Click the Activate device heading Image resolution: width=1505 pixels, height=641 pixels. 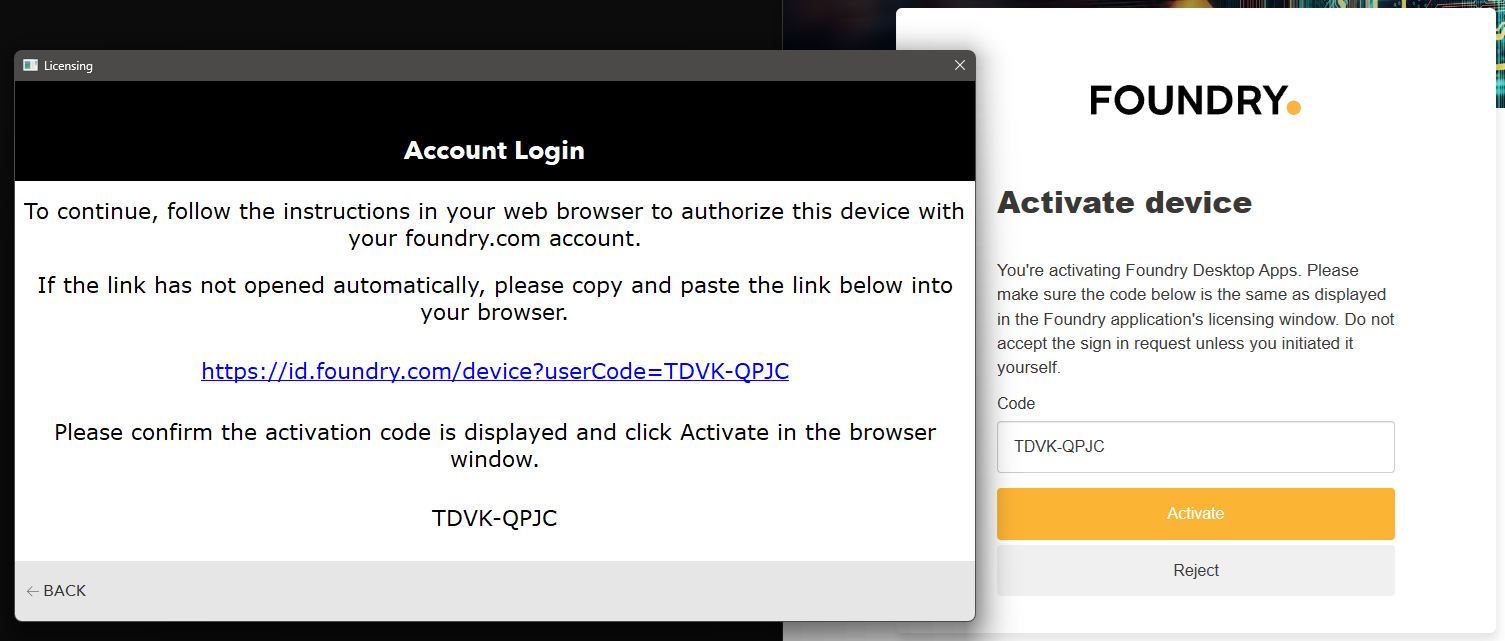coord(1124,203)
